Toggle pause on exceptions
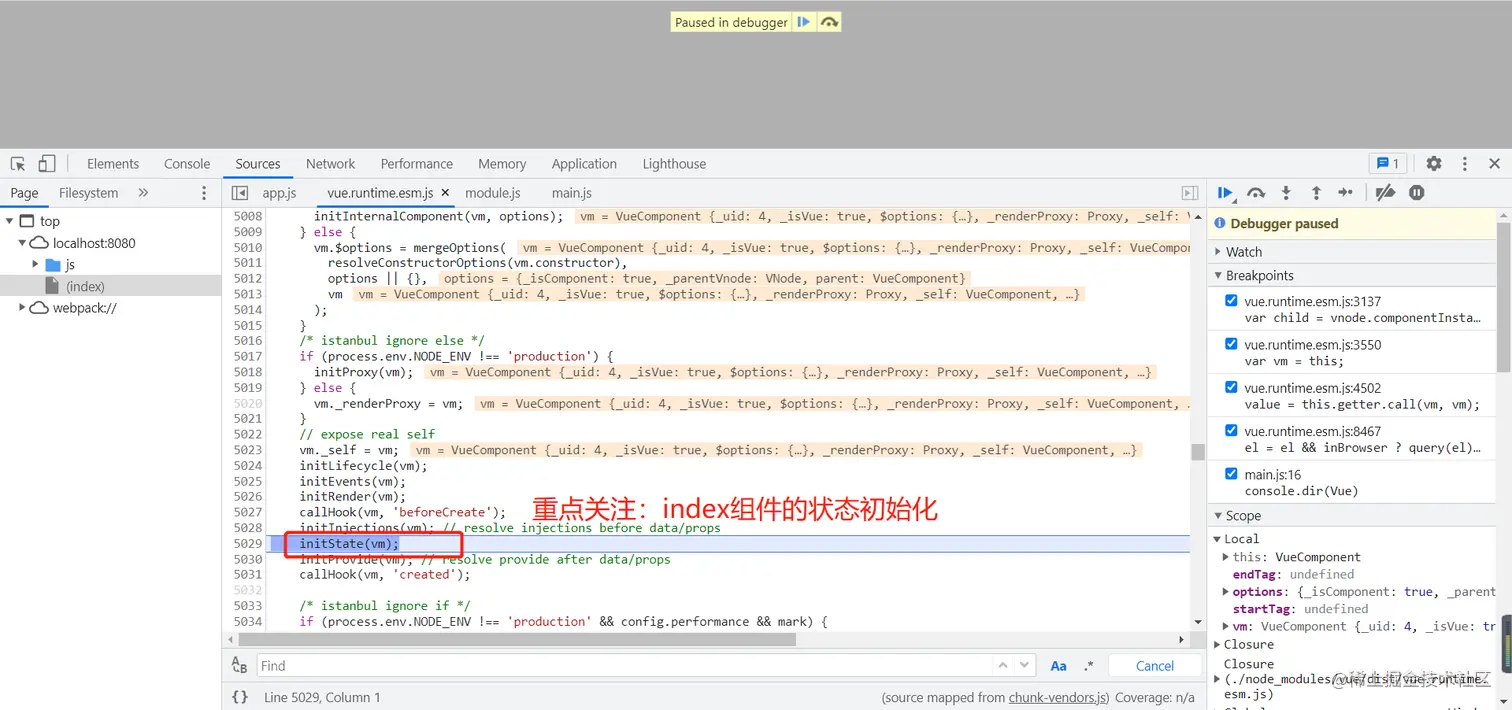The image size is (1512, 710). coord(1416,193)
